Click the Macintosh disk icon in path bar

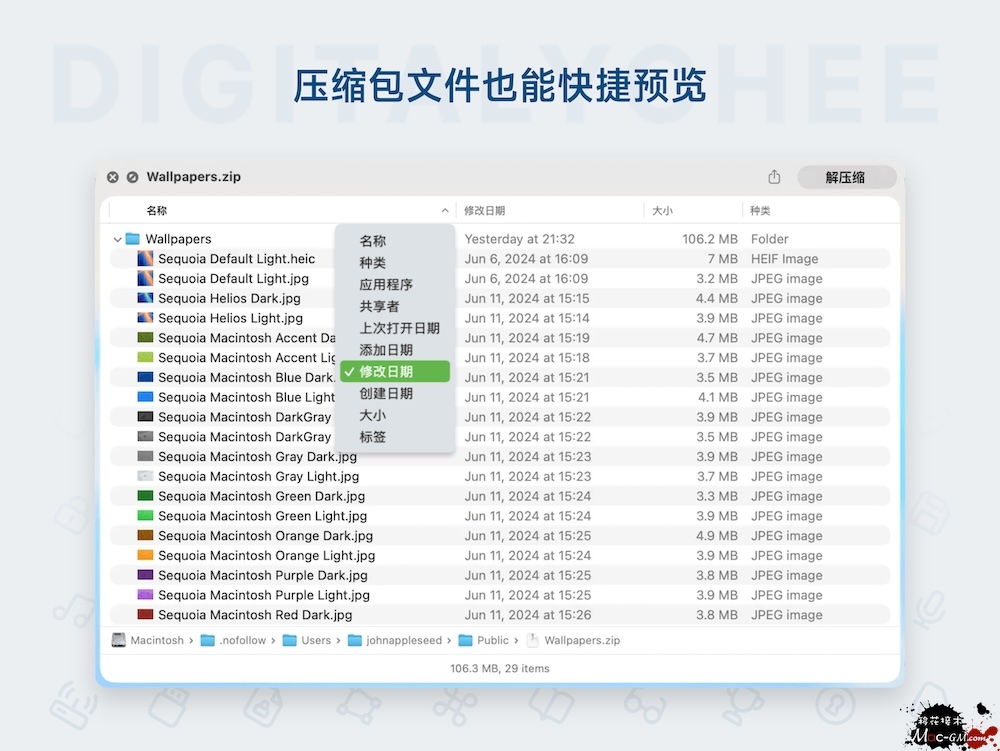[x=119, y=640]
